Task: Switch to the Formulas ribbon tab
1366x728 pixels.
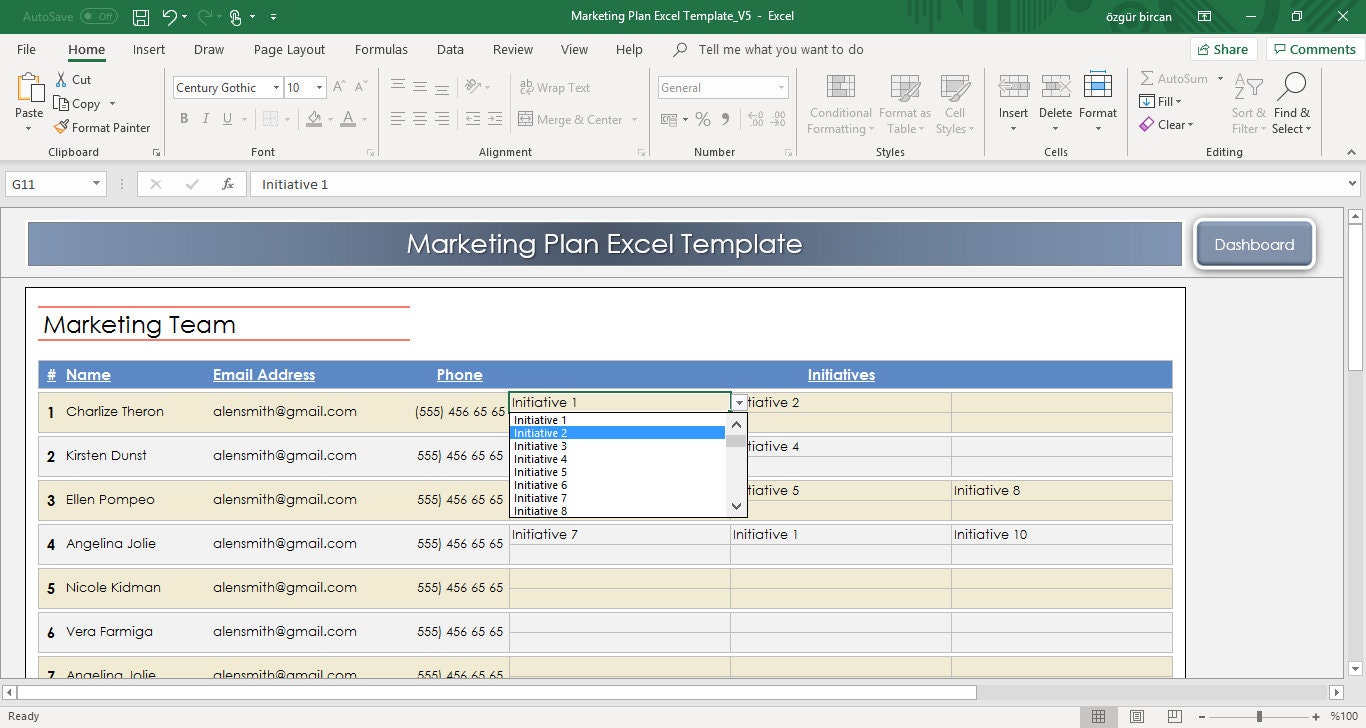Action: 381,49
